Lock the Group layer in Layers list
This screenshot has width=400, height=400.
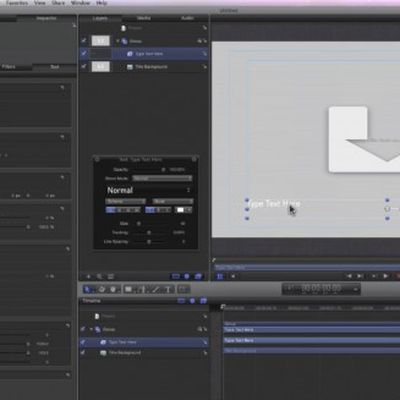pyautogui.click(x=205, y=41)
